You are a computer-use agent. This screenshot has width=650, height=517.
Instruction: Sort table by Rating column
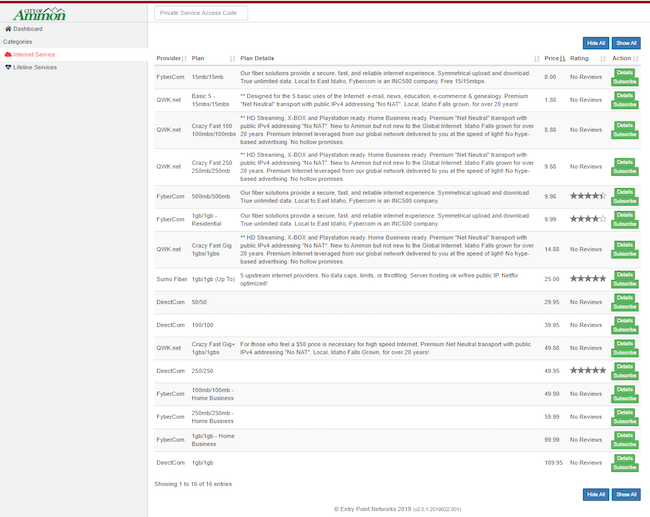[x=581, y=59]
